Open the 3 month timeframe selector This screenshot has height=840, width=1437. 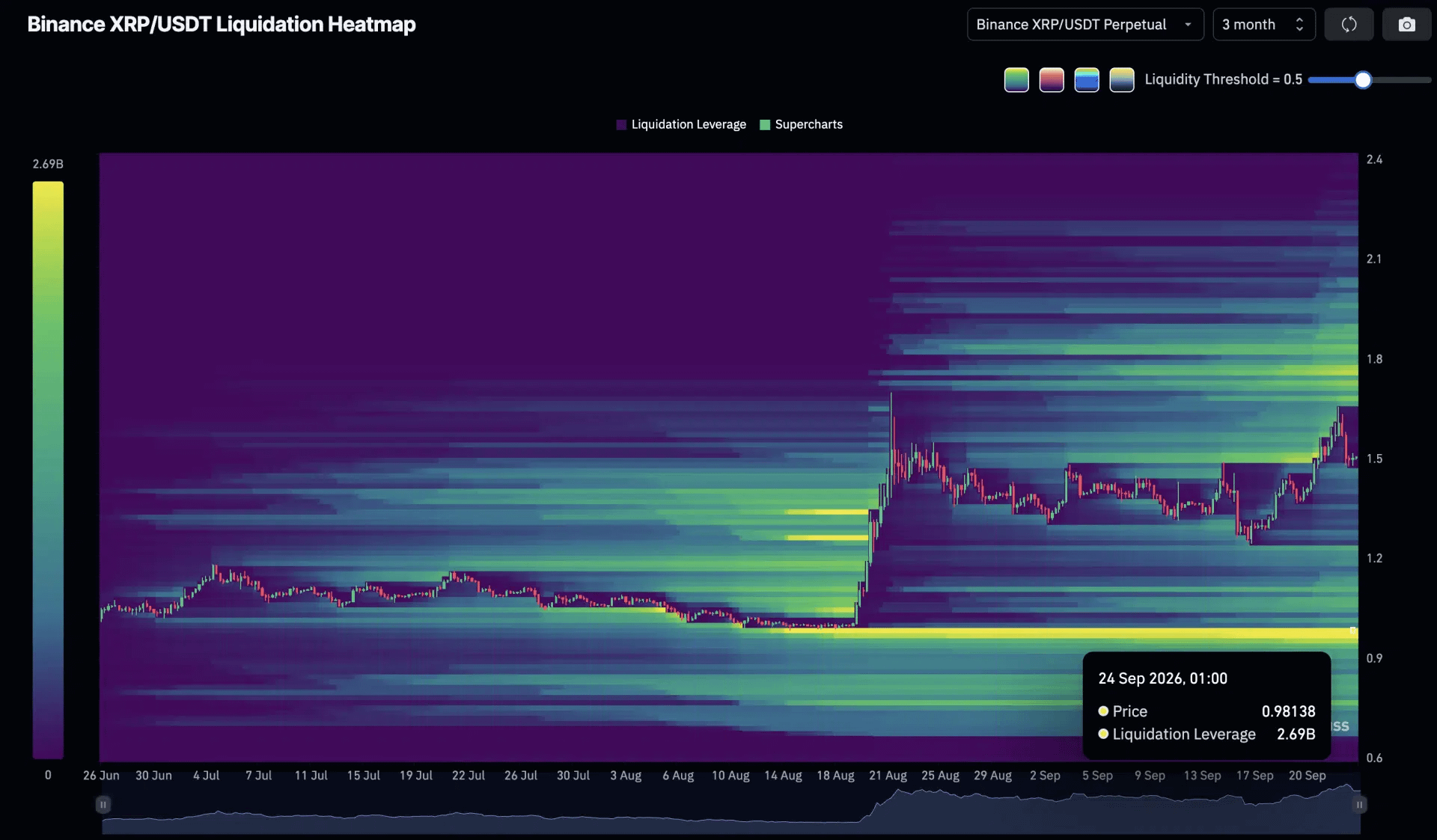click(x=1263, y=25)
